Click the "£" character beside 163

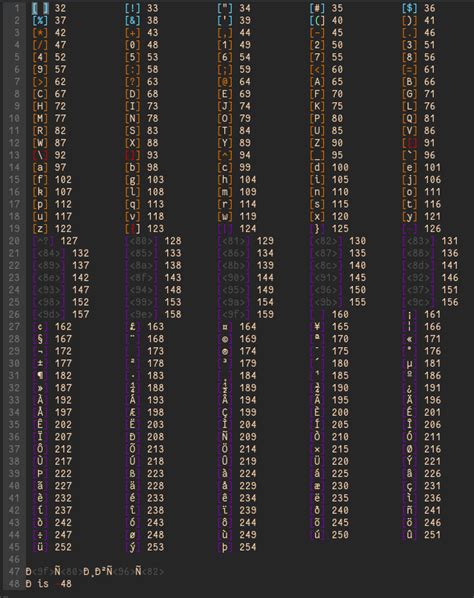[132, 327]
